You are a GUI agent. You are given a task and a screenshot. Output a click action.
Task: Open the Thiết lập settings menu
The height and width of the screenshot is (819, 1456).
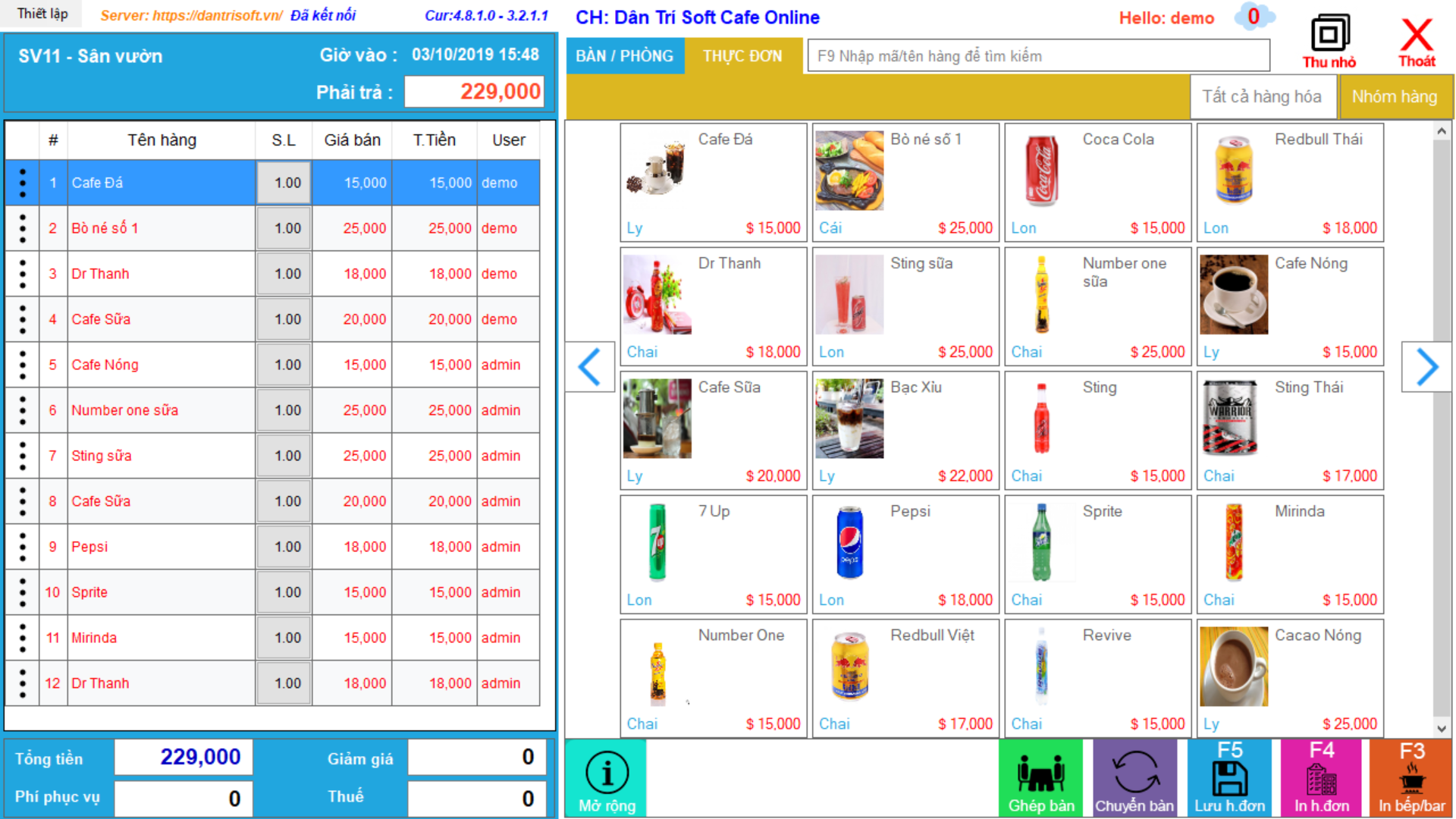coord(42,14)
